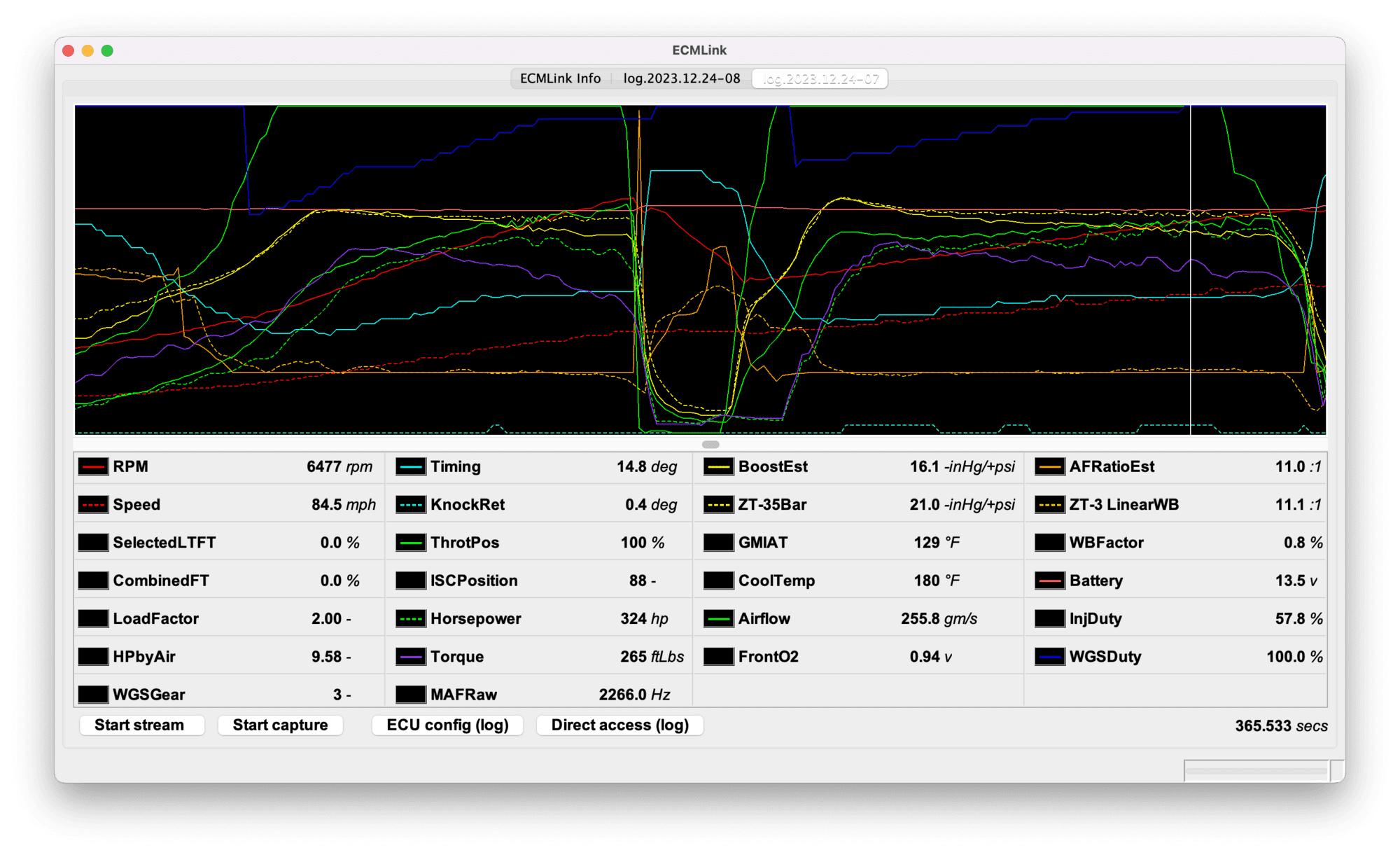Select the Airflow label
This screenshot has height=855, width=1400.
(764, 619)
